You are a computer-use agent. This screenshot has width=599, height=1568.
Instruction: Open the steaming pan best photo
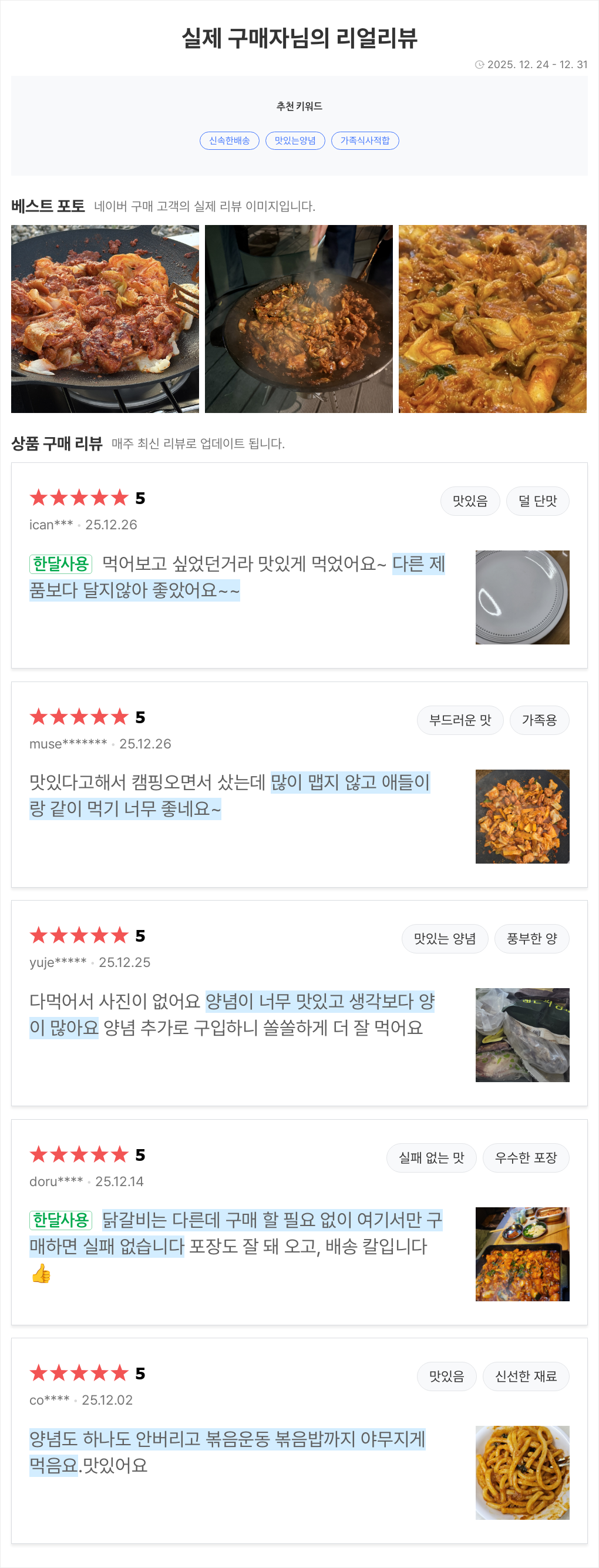(298, 319)
